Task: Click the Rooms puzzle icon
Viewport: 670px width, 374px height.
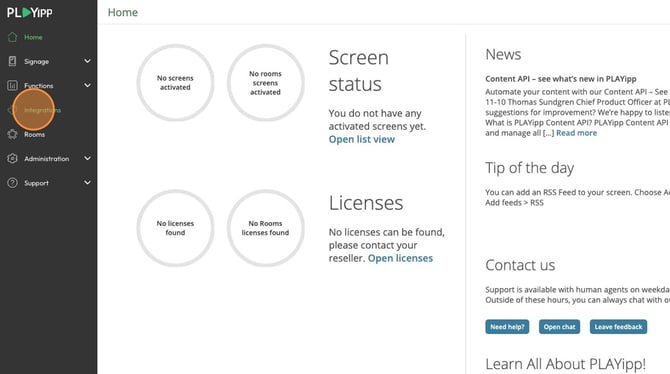Action: pyautogui.click(x=12, y=134)
